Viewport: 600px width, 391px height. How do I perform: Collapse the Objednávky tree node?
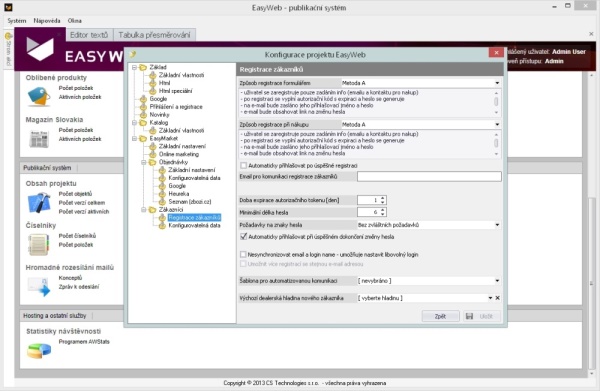(144, 162)
